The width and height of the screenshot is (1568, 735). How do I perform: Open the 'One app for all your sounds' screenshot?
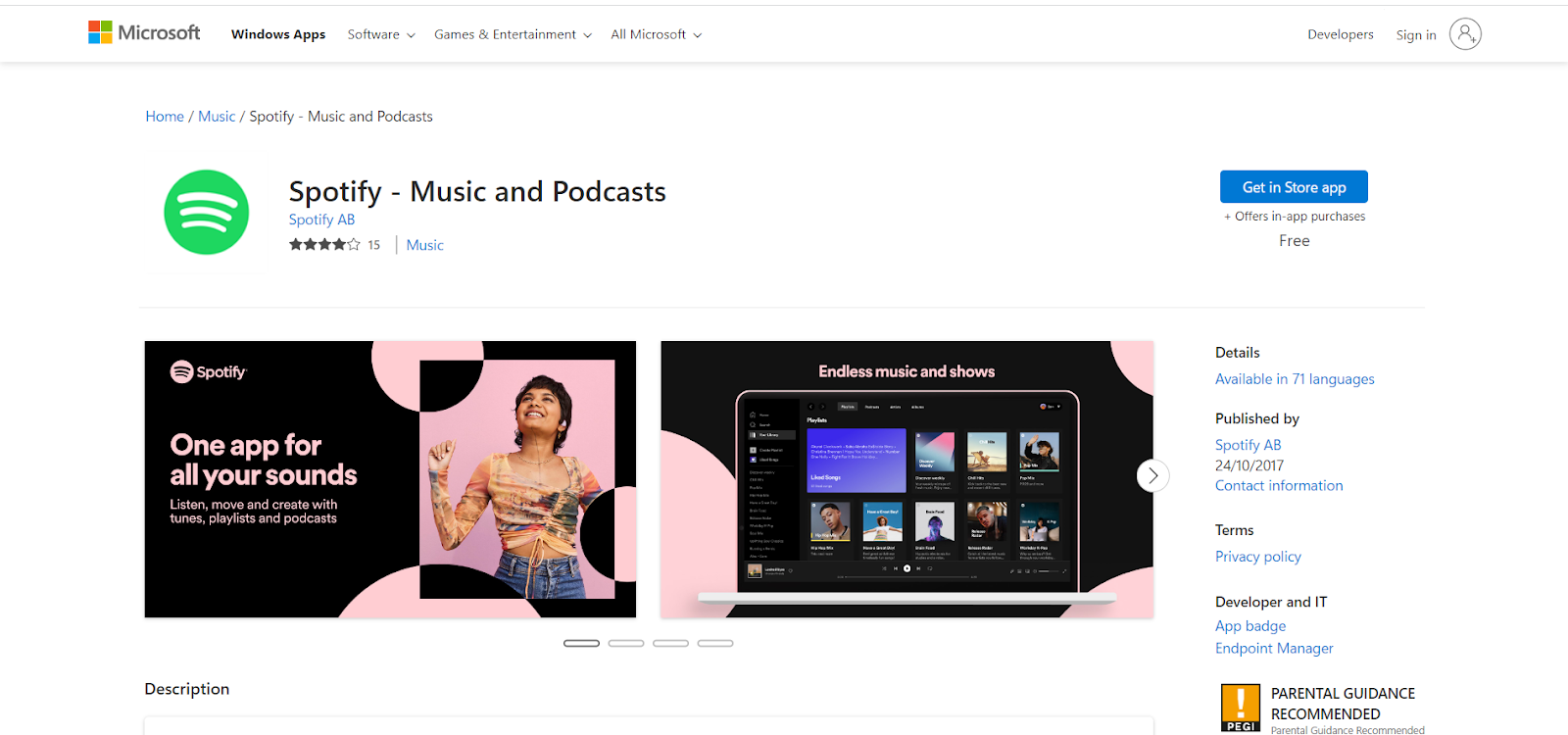pyautogui.click(x=390, y=479)
